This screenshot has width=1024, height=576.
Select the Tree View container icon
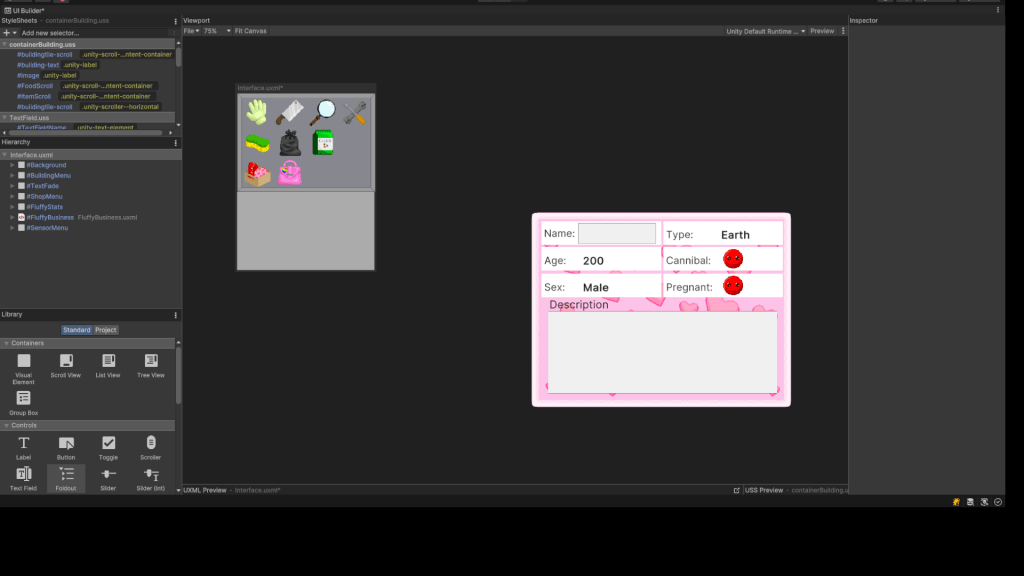[150, 362]
